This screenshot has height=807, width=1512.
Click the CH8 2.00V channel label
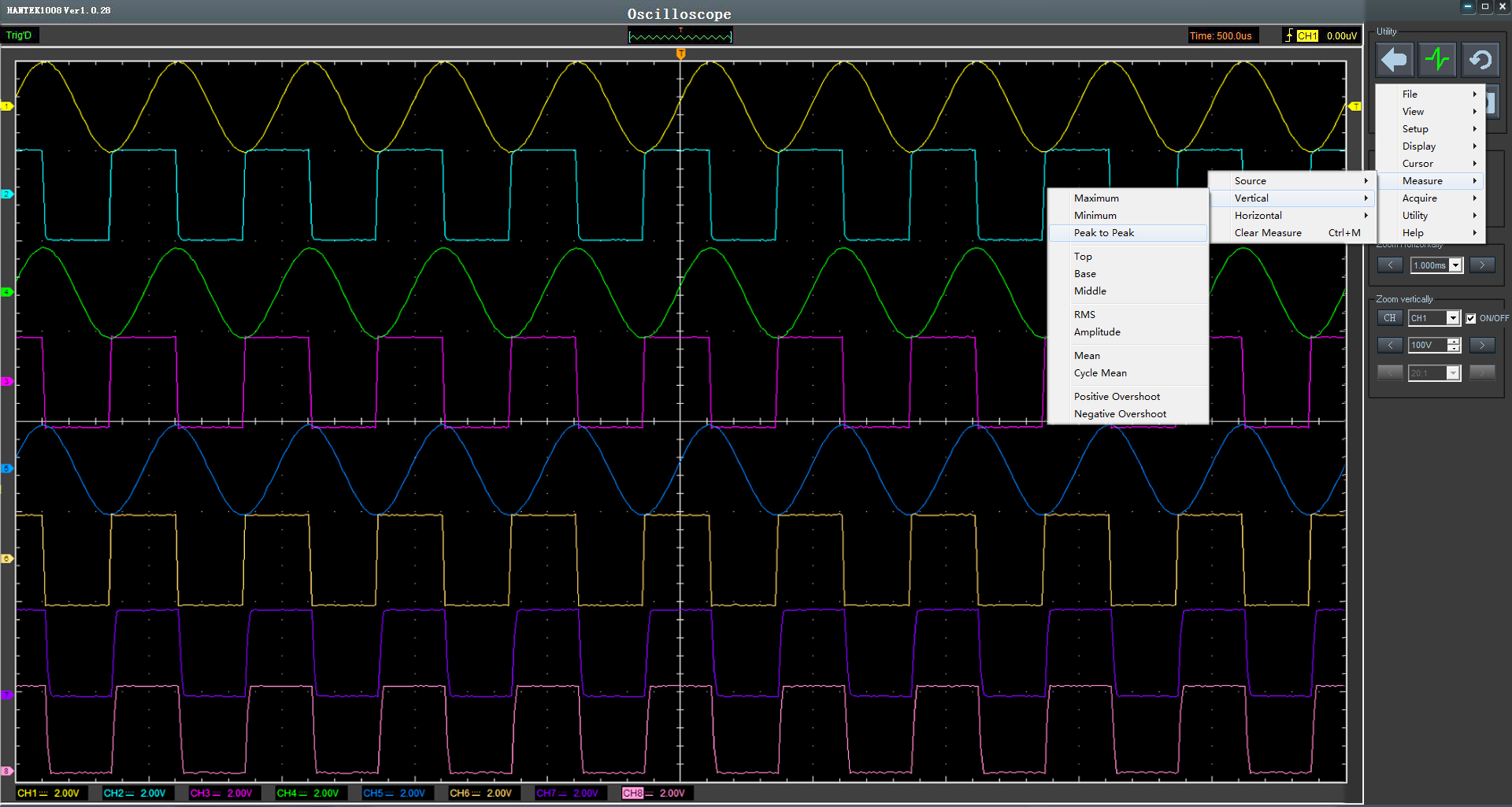(x=654, y=793)
